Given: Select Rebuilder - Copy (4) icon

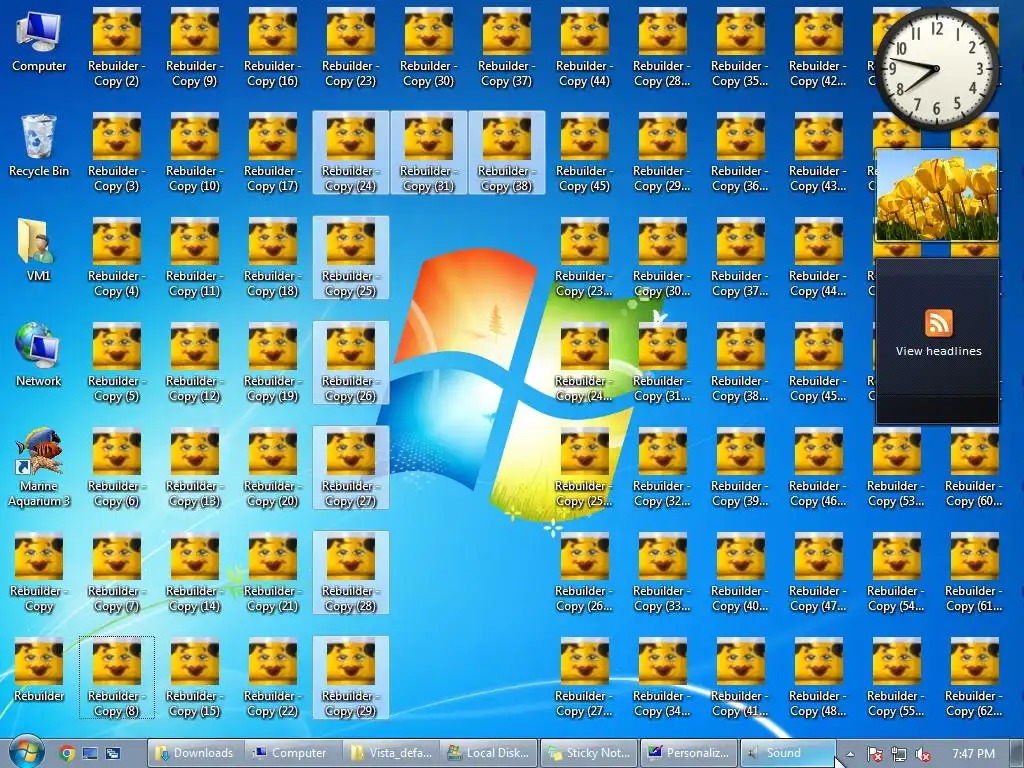Looking at the screenshot, I should 116,258.
